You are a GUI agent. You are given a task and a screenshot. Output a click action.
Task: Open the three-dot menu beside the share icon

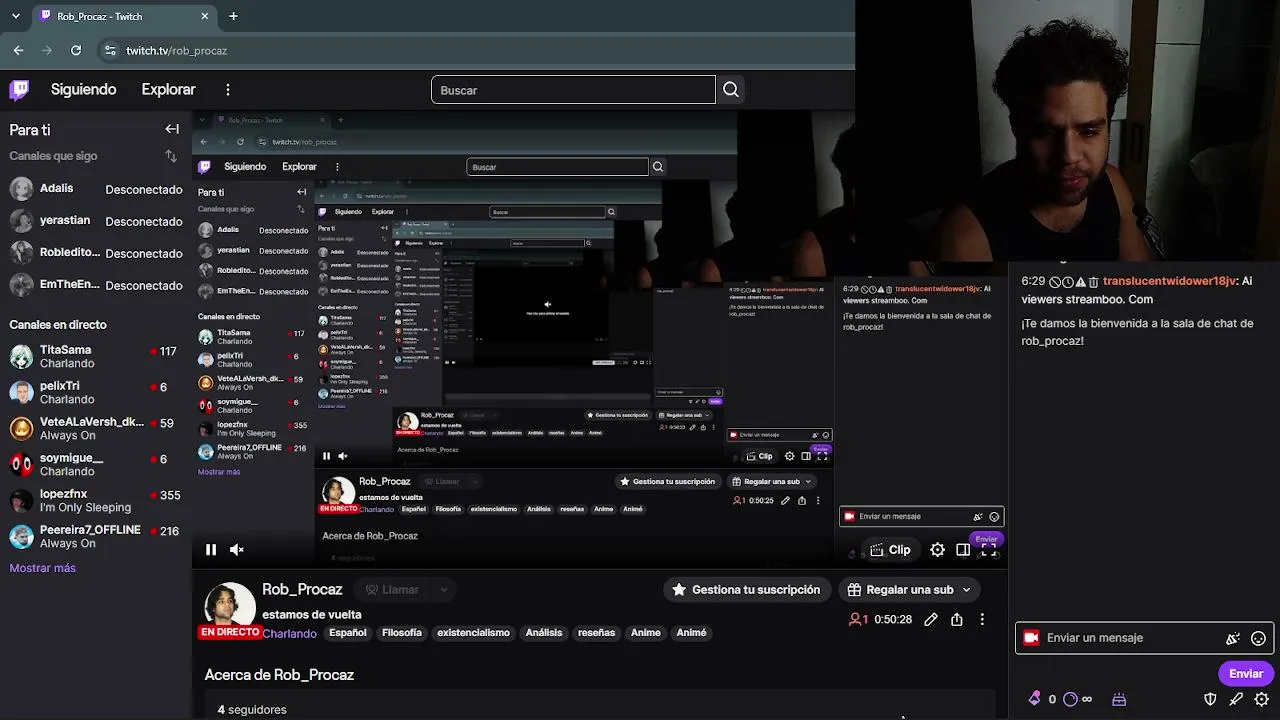(x=982, y=620)
